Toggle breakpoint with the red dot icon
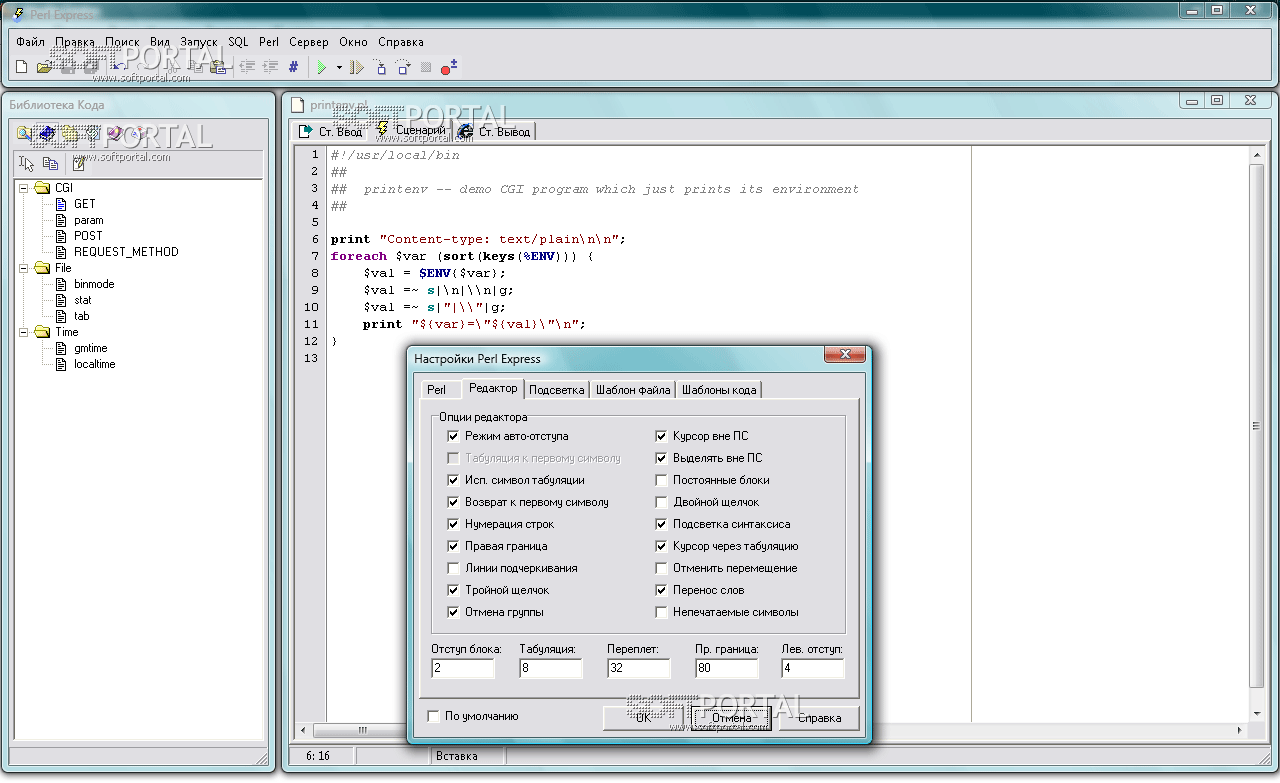 [x=448, y=67]
